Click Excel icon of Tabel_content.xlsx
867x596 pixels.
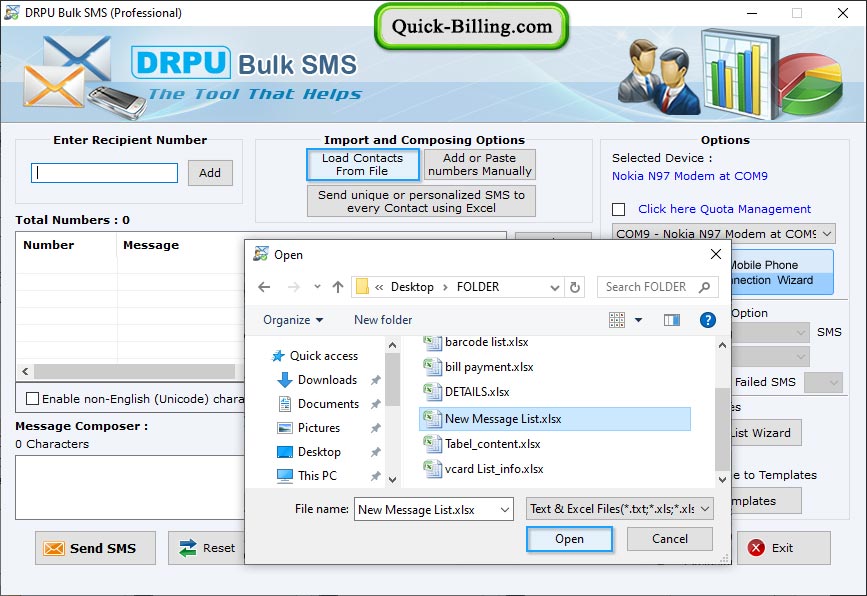click(x=432, y=444)
